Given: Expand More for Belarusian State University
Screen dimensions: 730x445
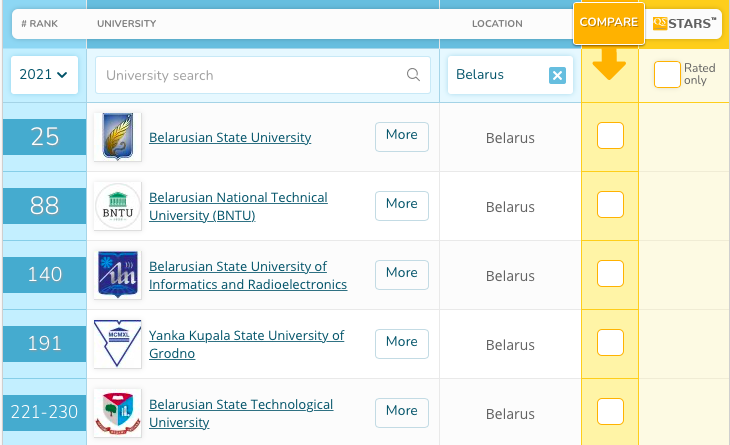Looking at the screenshot, I should click(401, 136).
